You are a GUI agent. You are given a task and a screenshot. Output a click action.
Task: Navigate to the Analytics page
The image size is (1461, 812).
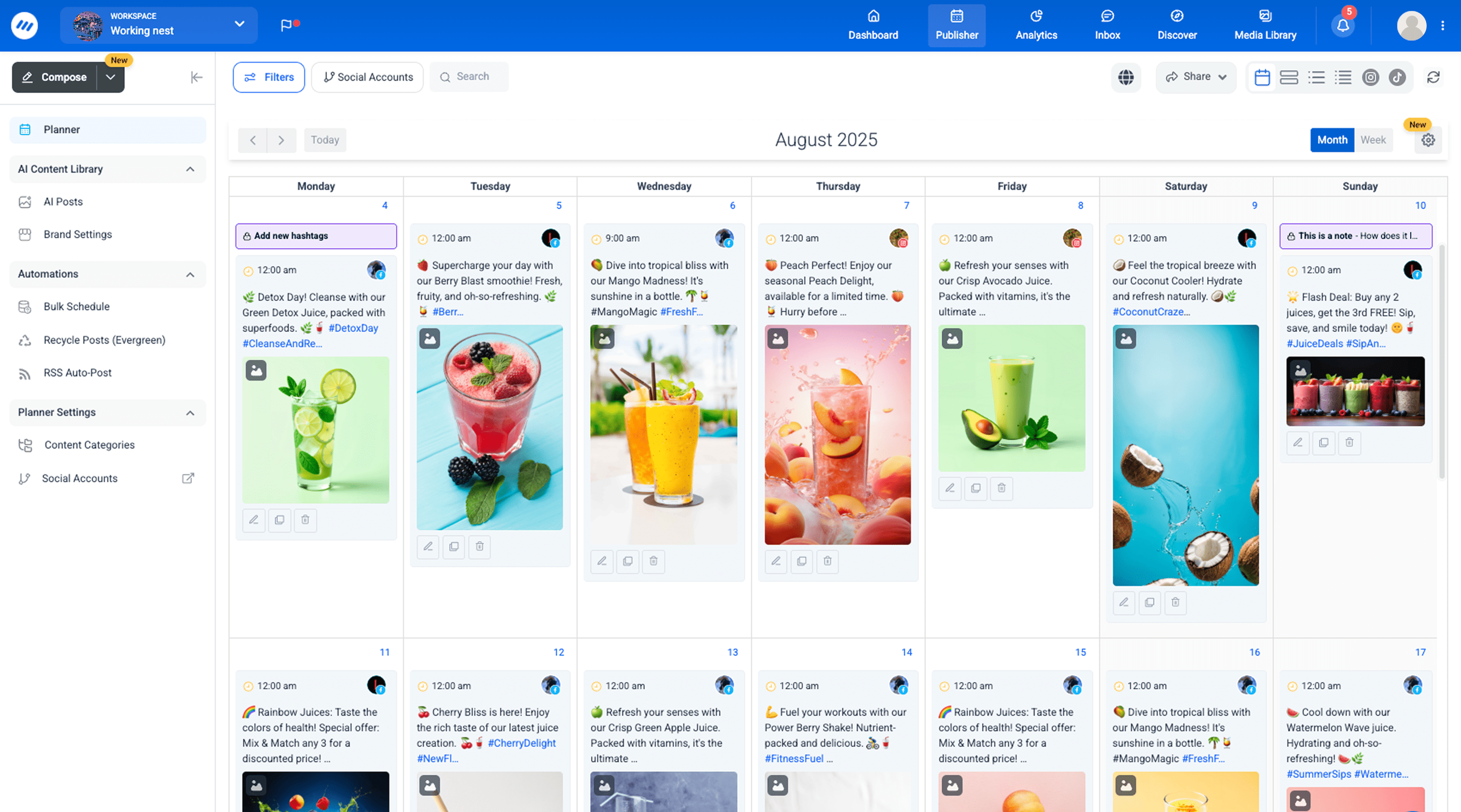[1036, 25]
